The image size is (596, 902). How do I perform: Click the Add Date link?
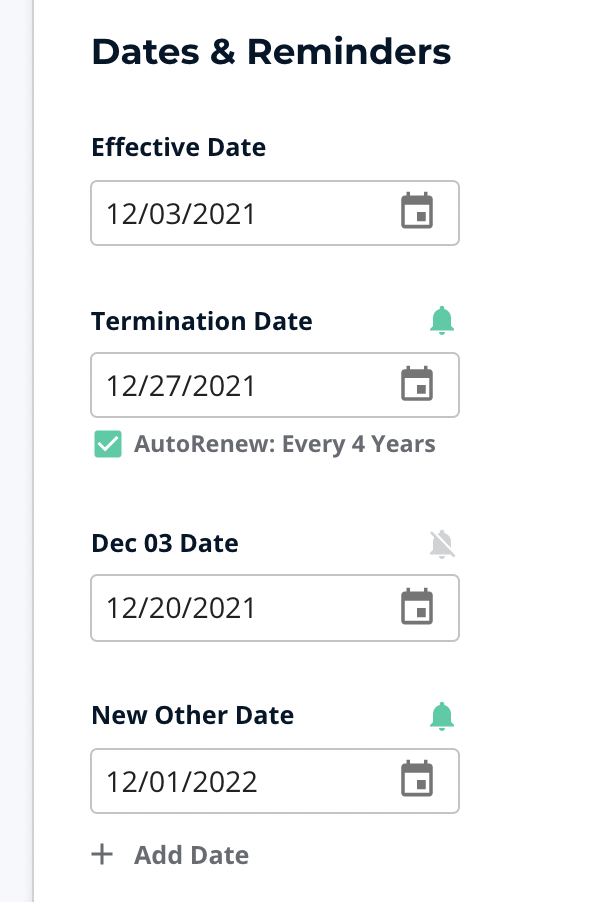coord(192,855)
